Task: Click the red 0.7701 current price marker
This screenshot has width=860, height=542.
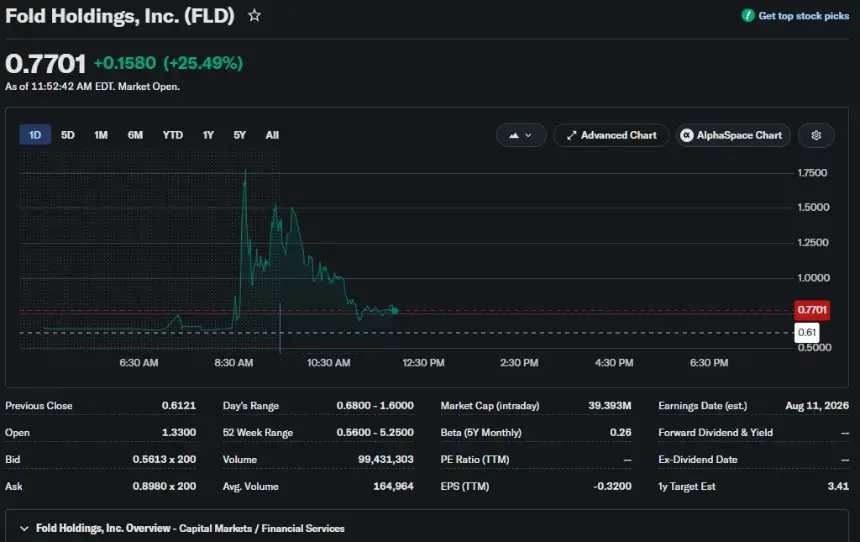Action: coord(812,310)
